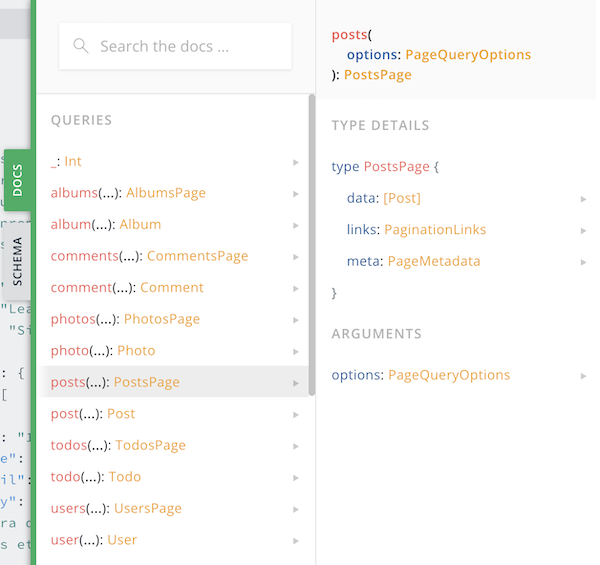Click the arrow next to users query

tap(296, 508)
